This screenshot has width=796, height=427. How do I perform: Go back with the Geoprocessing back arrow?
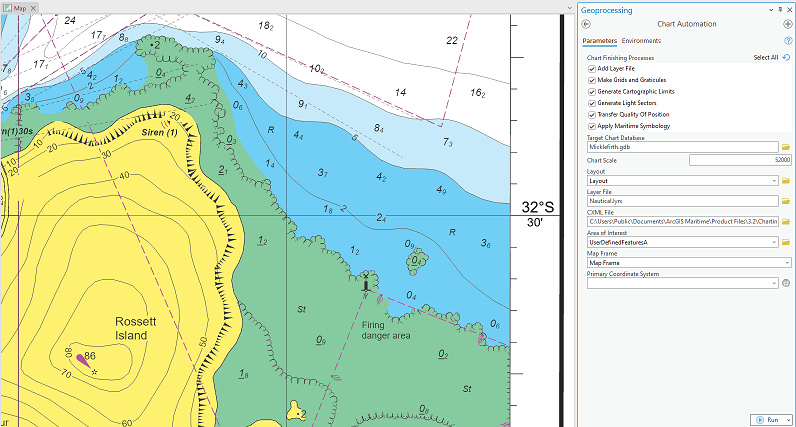586,24
